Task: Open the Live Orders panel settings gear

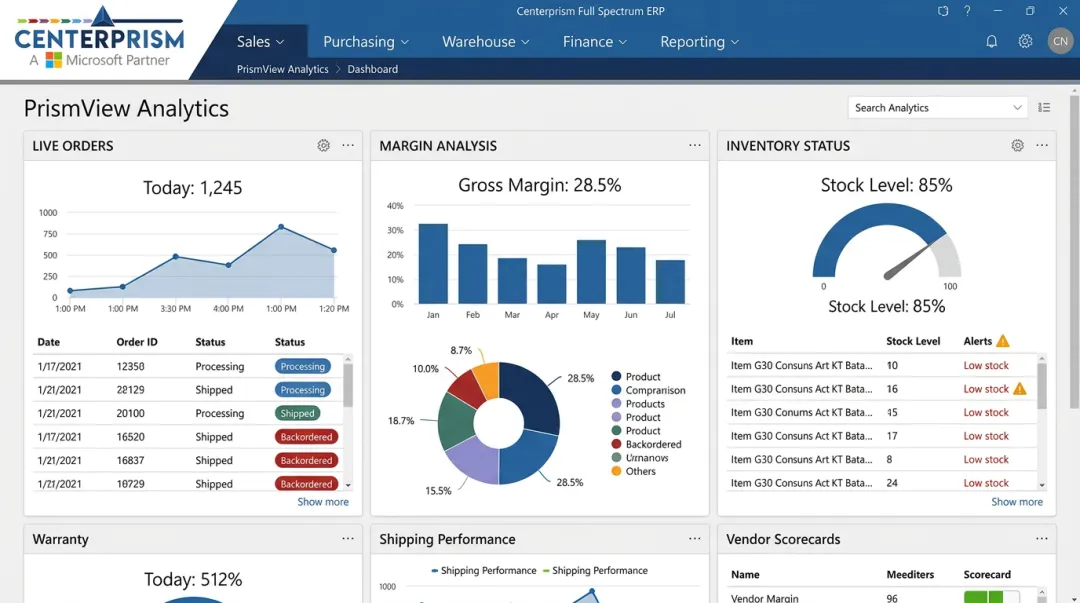Action: click(323, 145)
